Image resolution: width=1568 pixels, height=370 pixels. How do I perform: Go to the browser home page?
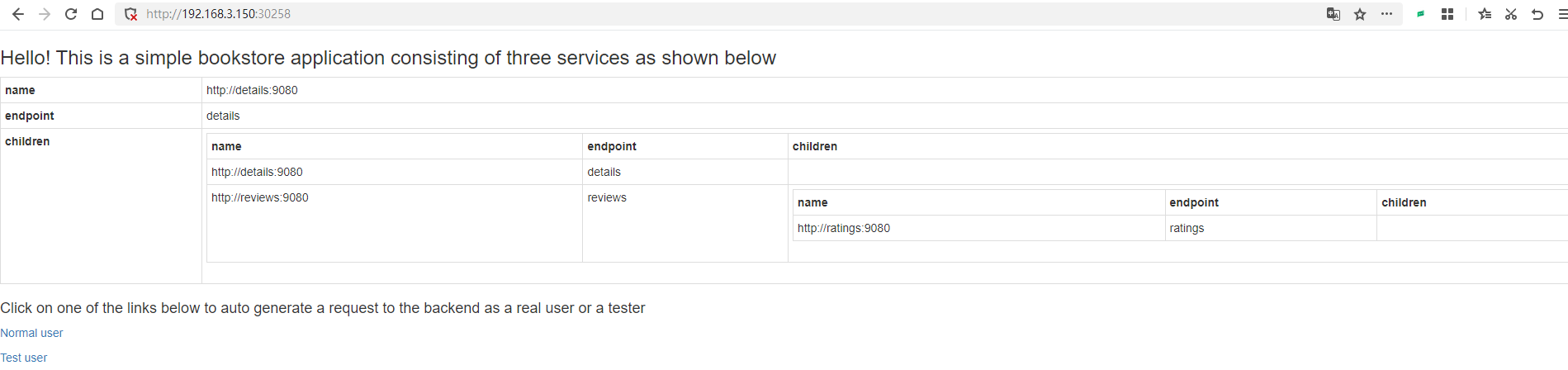97,14
